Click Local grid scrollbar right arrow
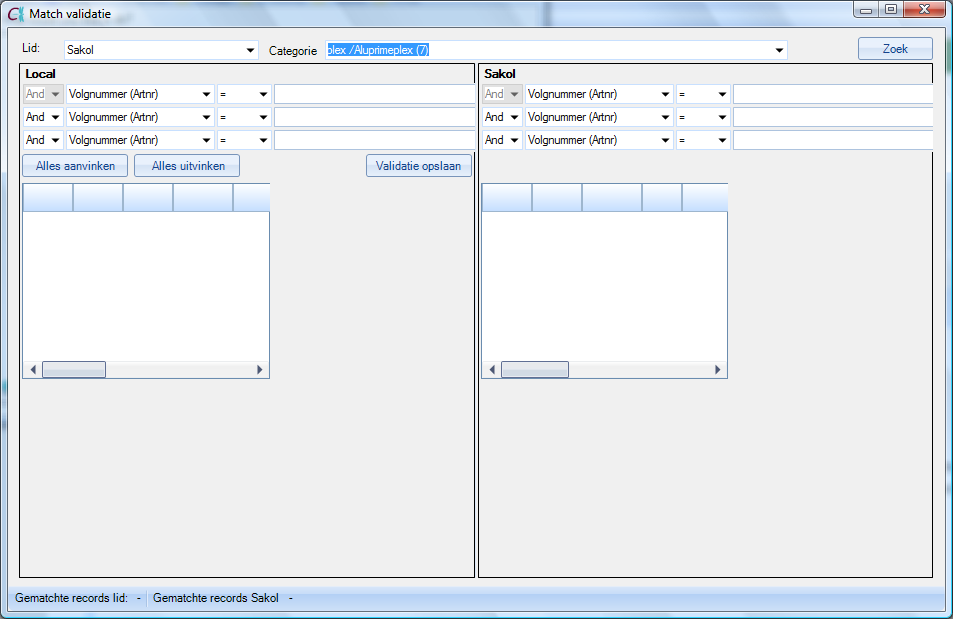The width and height of the screenshot is (953, 619). point(260,370)
